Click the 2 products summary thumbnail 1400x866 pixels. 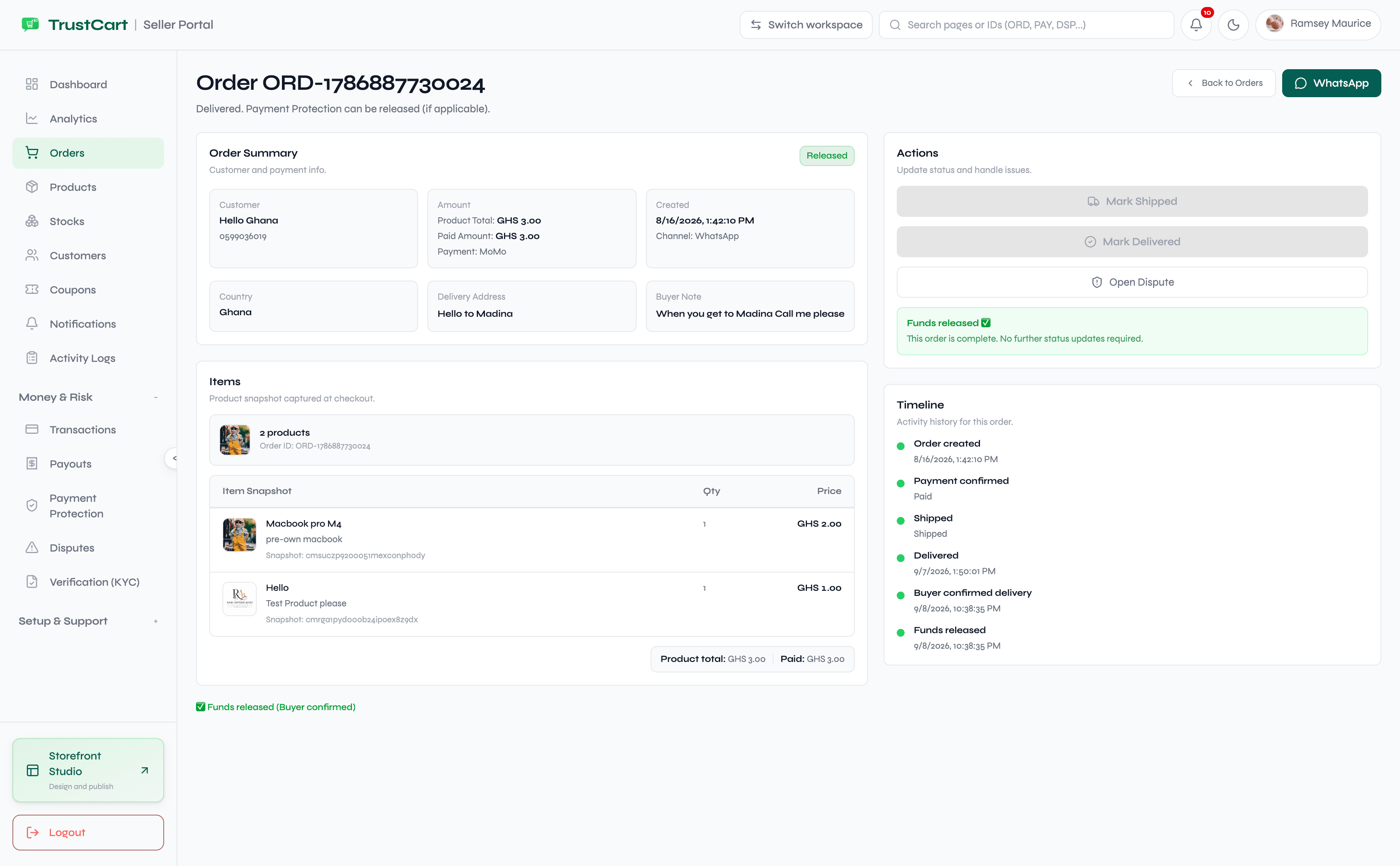235,439
